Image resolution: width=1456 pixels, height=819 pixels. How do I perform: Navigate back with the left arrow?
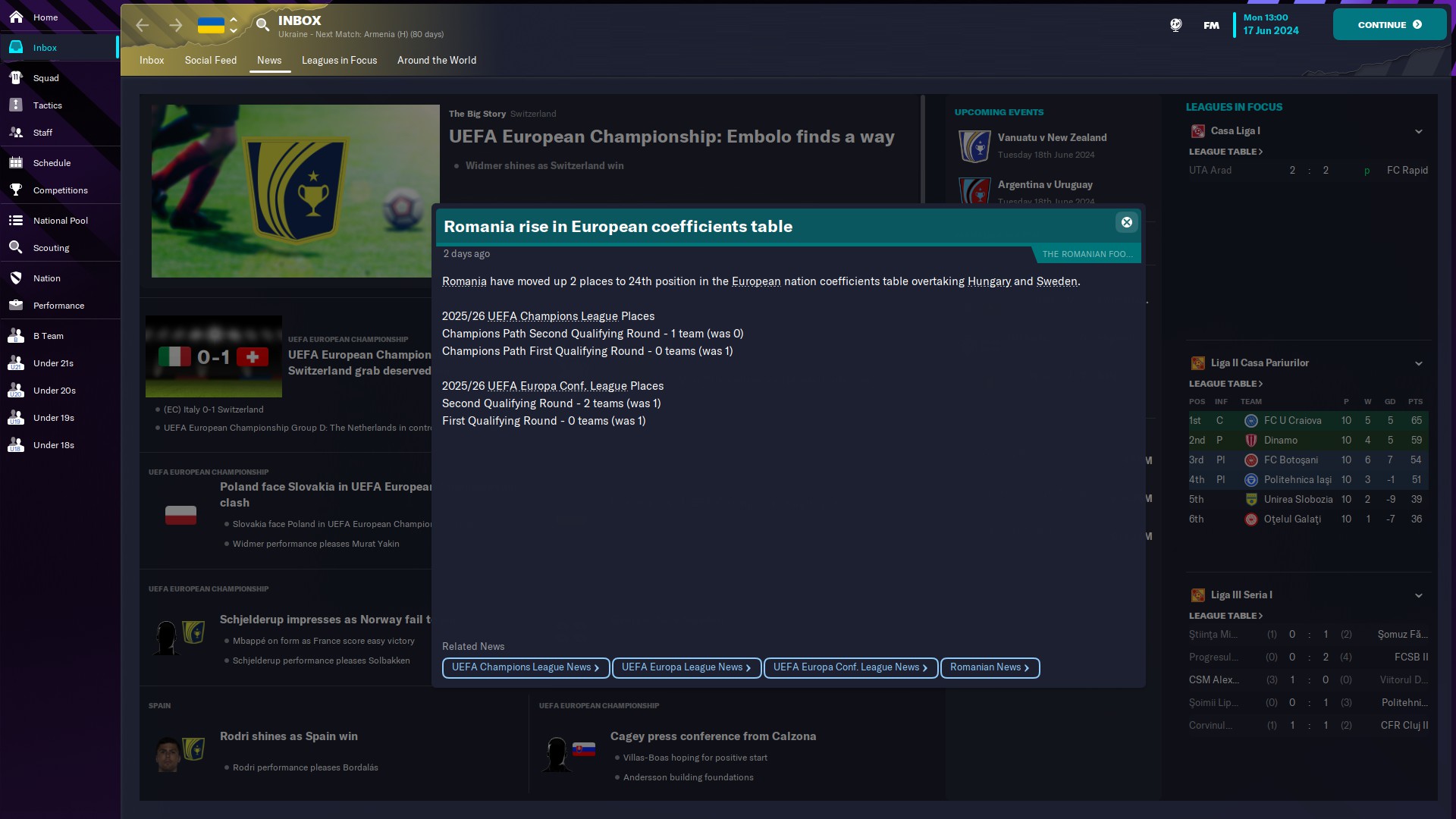coord(143,25)
